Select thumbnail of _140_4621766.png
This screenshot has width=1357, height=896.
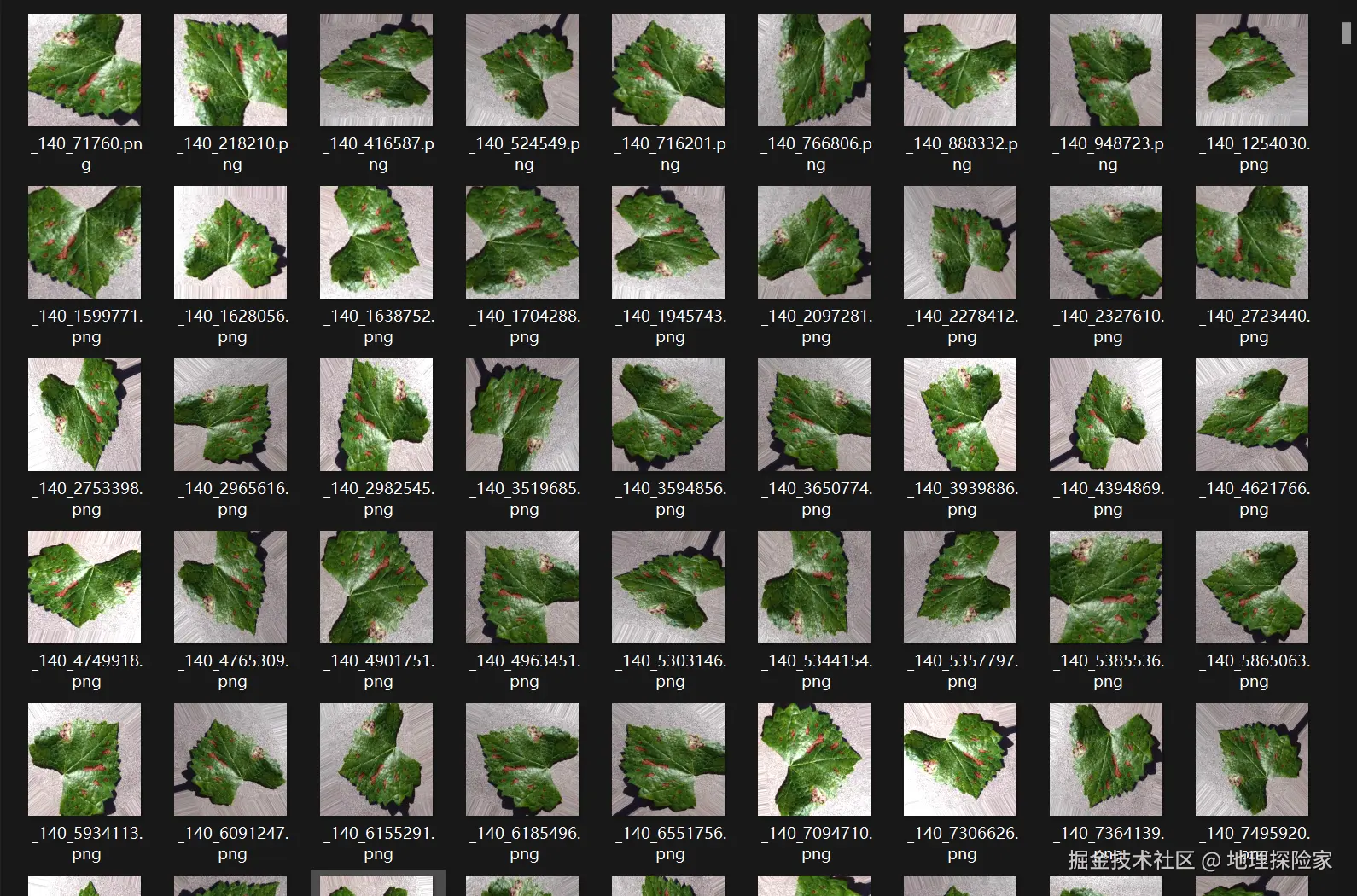pyautogui.click(x=1252, y=415)
